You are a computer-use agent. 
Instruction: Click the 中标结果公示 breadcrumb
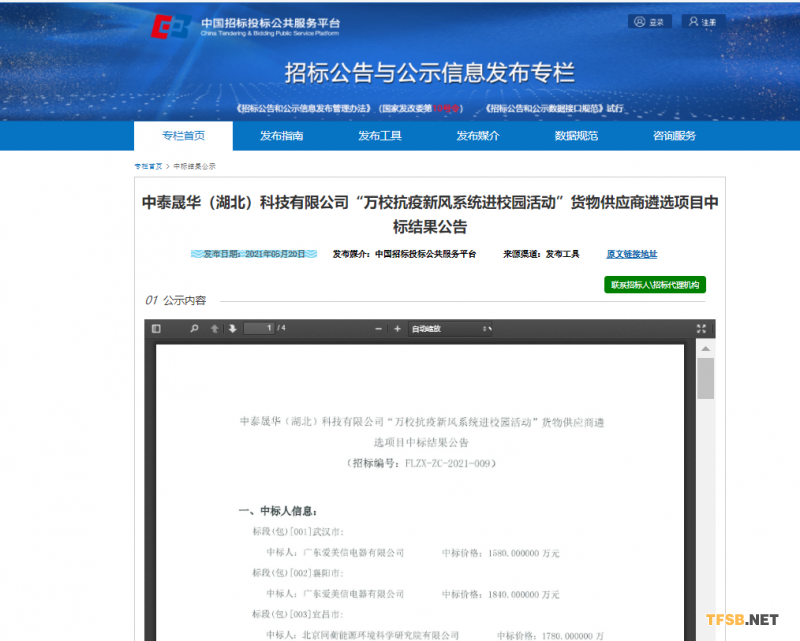click(x=194, y=166)
